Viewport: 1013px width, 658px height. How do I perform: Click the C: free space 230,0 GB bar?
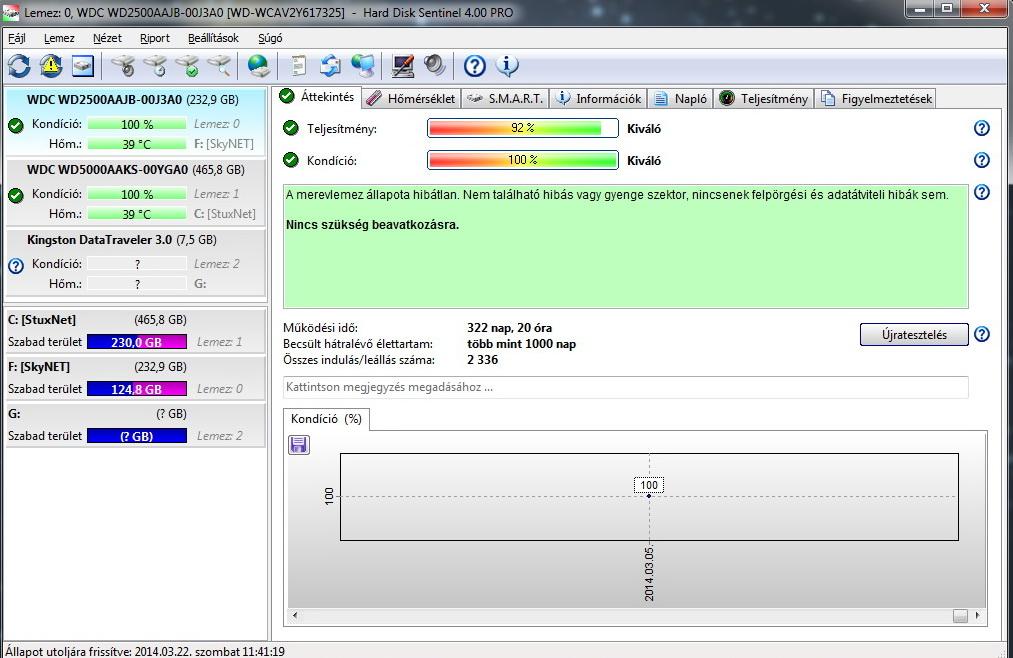click(x=136, y=342)
